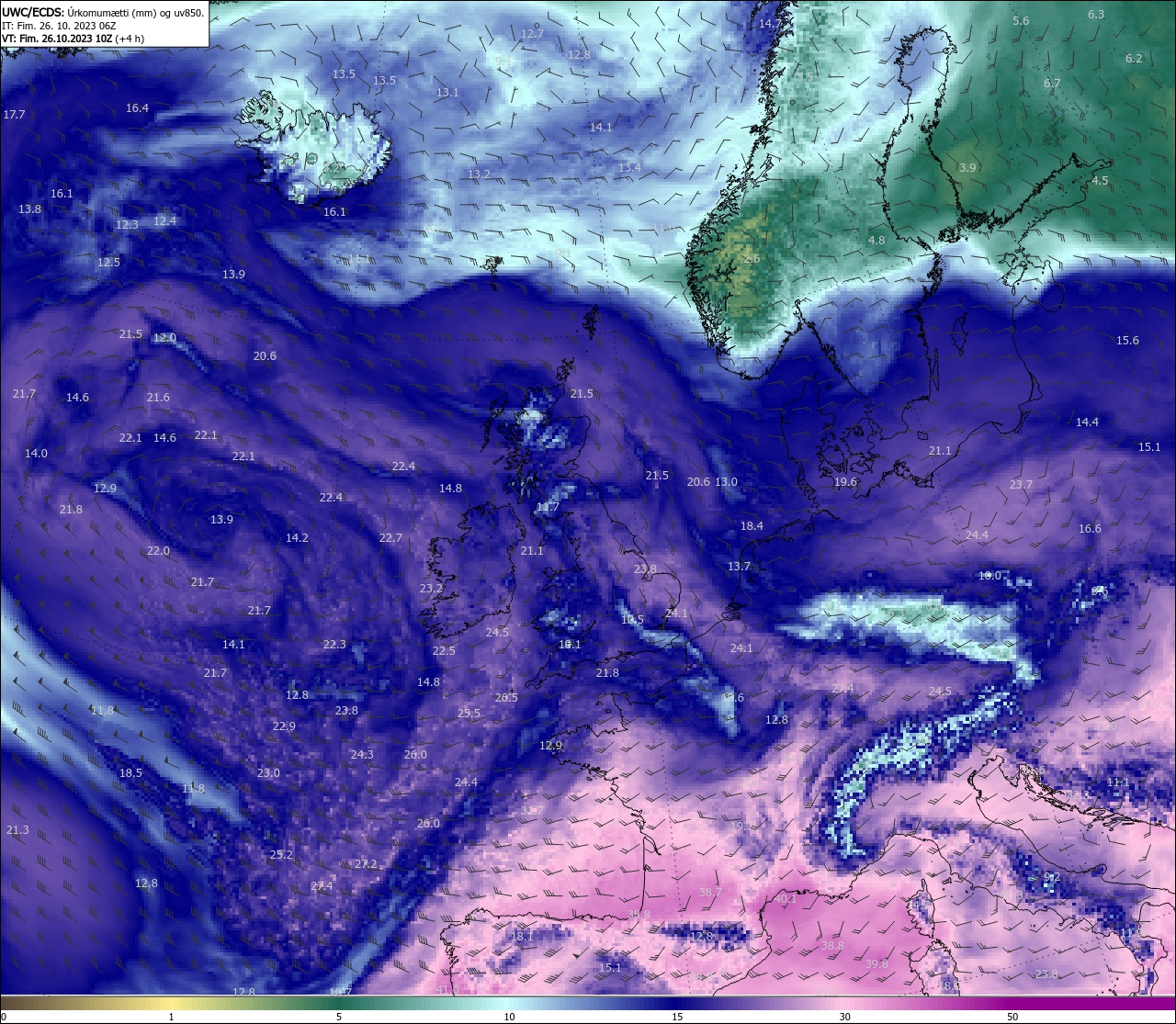1176x1024 pixels.
Task: Click the 13.4 value label
Action: click(629, 168)
